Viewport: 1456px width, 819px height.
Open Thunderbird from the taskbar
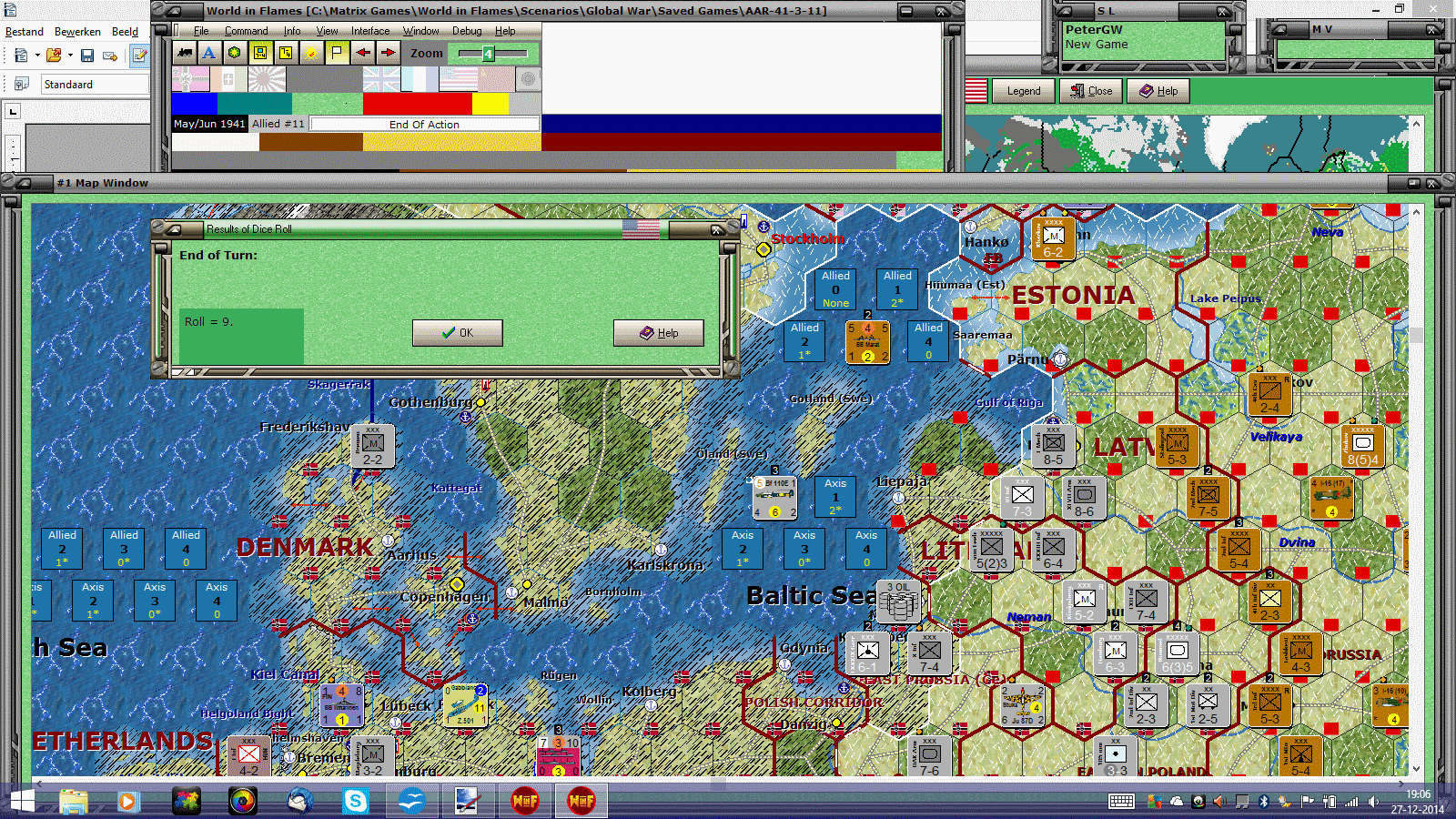pos(299,801)
